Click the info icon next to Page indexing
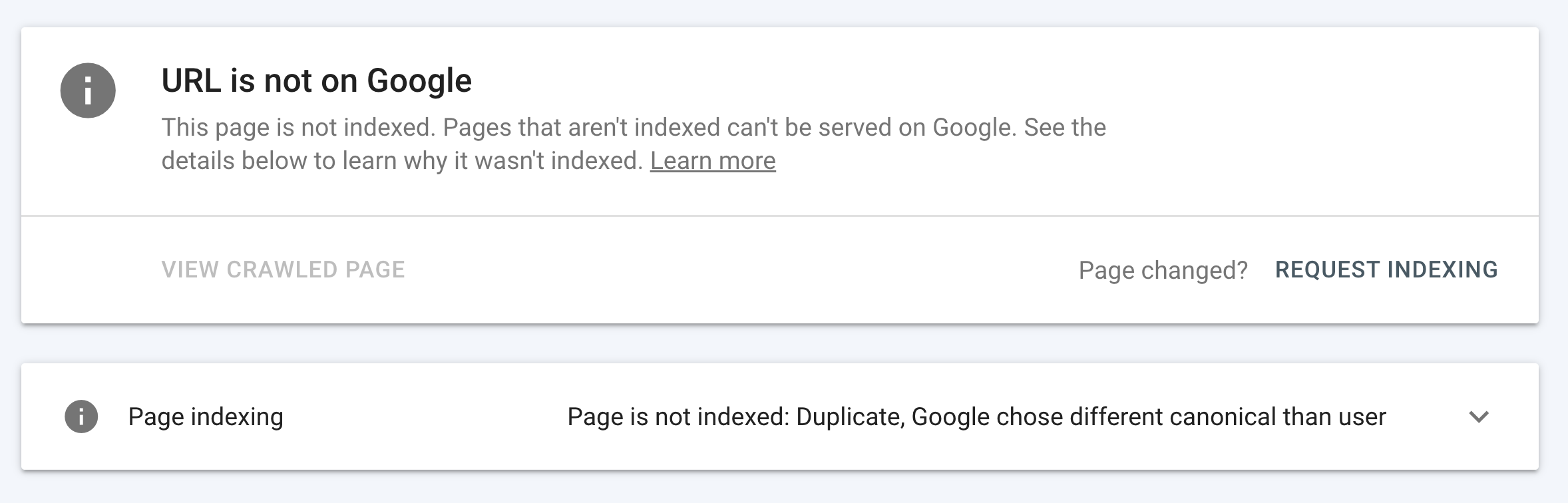 (x=81, y=417)
